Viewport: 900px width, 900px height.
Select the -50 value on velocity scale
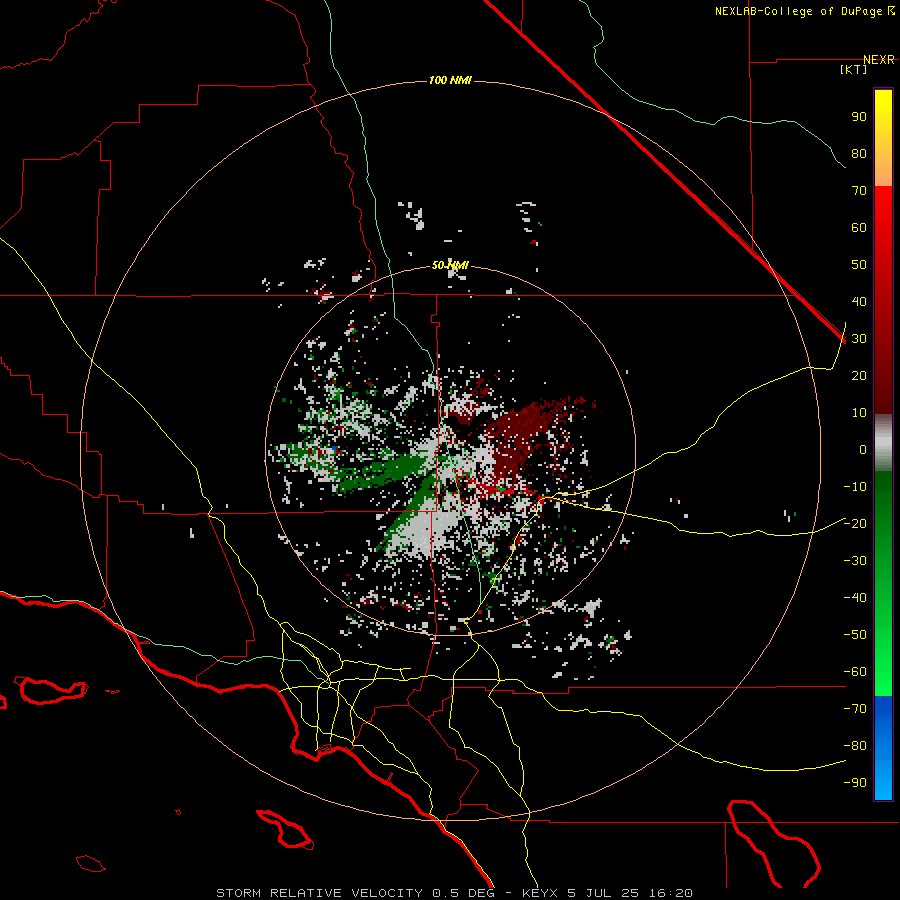[x=855, y=635]
